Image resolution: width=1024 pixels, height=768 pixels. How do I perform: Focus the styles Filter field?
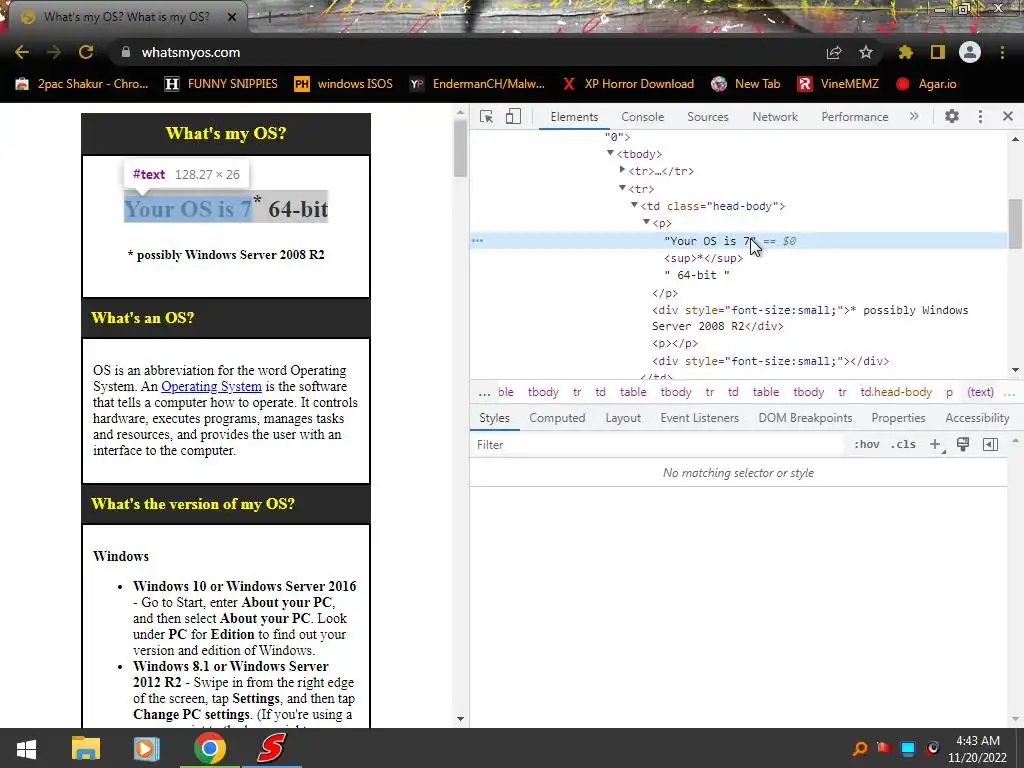pos(658,445)
